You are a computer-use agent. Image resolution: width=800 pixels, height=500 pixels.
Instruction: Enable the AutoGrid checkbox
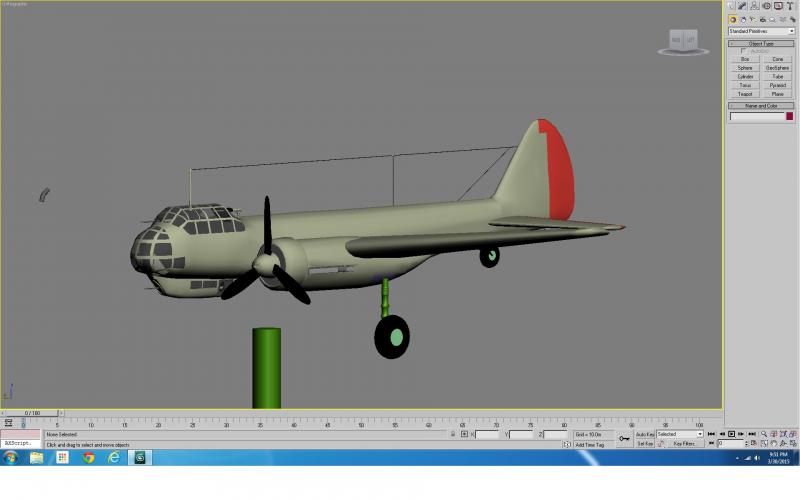743,51
